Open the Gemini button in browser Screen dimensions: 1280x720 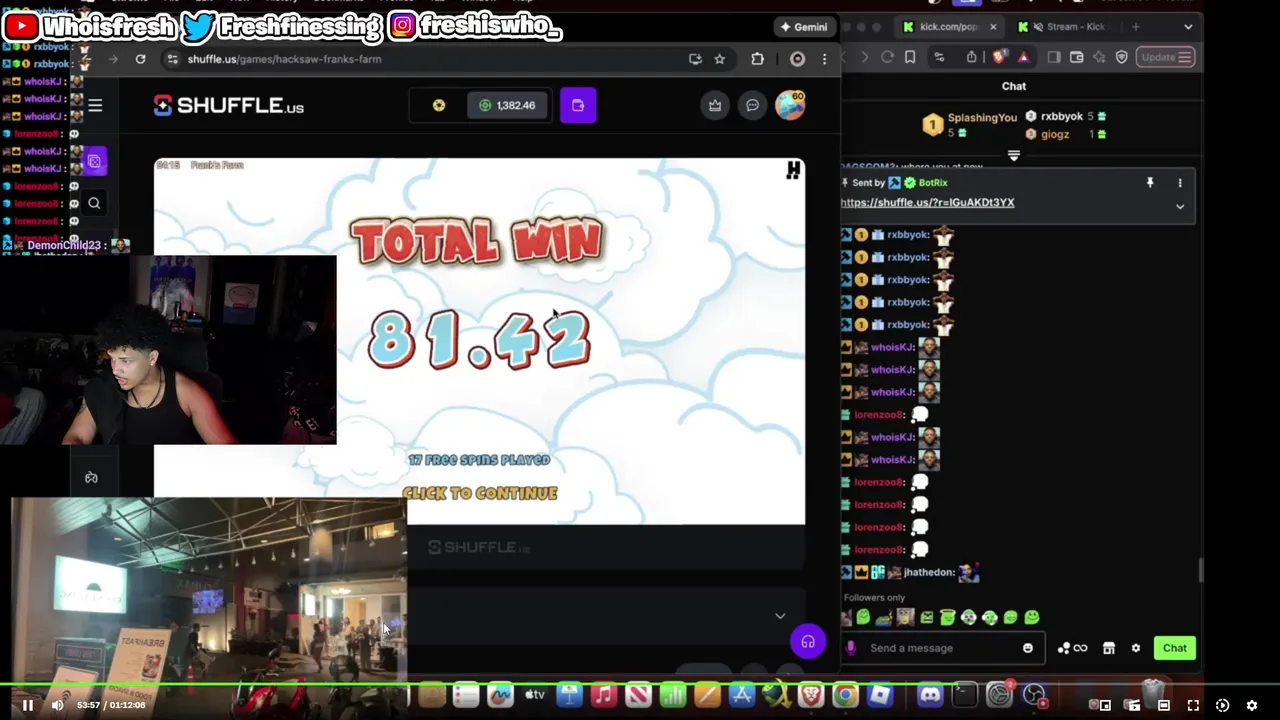804,27
